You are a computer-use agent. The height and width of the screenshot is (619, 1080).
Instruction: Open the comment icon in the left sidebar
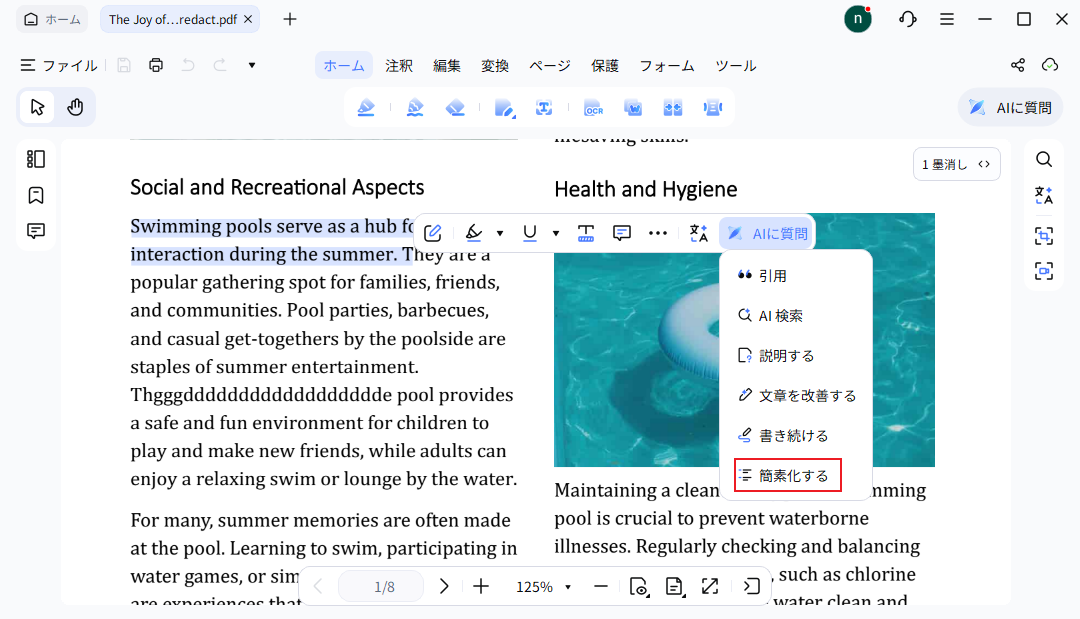tap(36, 230)
